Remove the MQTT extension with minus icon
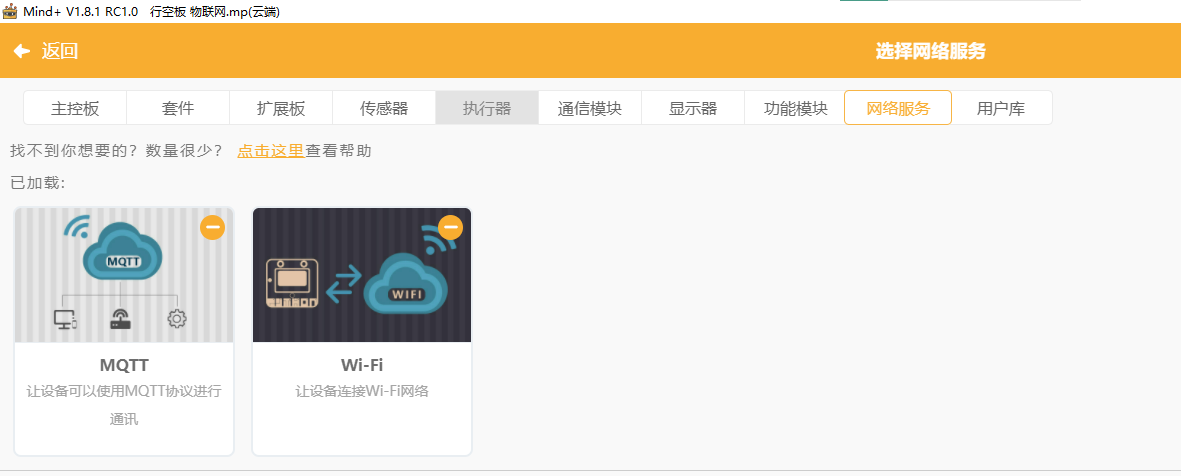This screenshot has height=476, width=1181. tap(212, 227)
